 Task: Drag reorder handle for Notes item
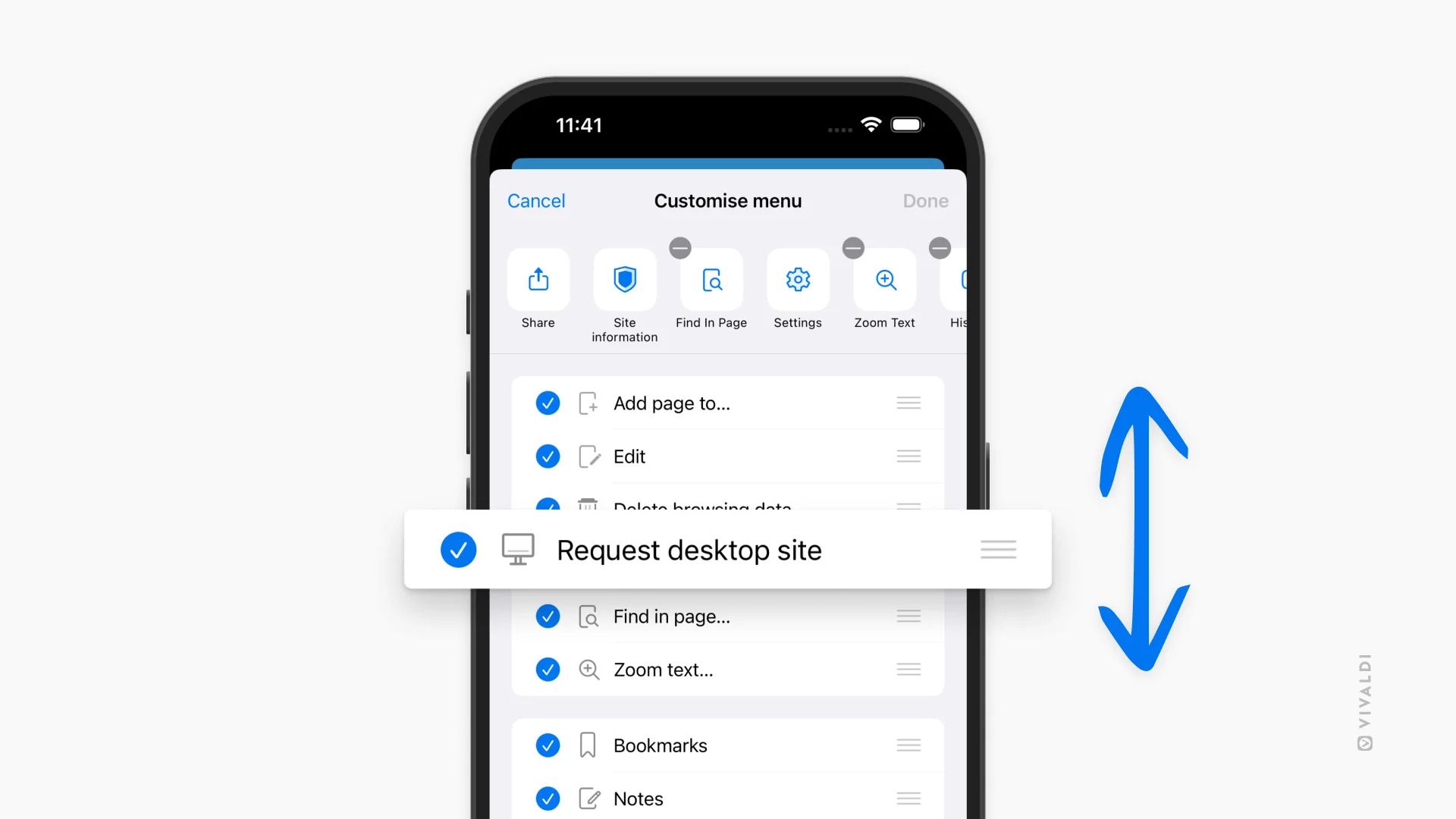(908, 797)
